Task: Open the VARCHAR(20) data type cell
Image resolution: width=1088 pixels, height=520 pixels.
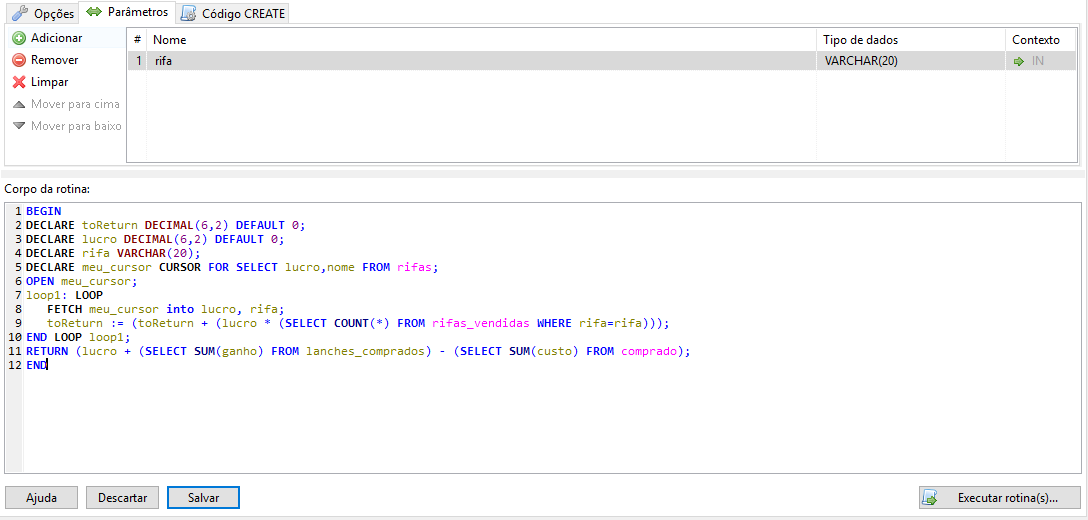Action: (x=911, y=61)
